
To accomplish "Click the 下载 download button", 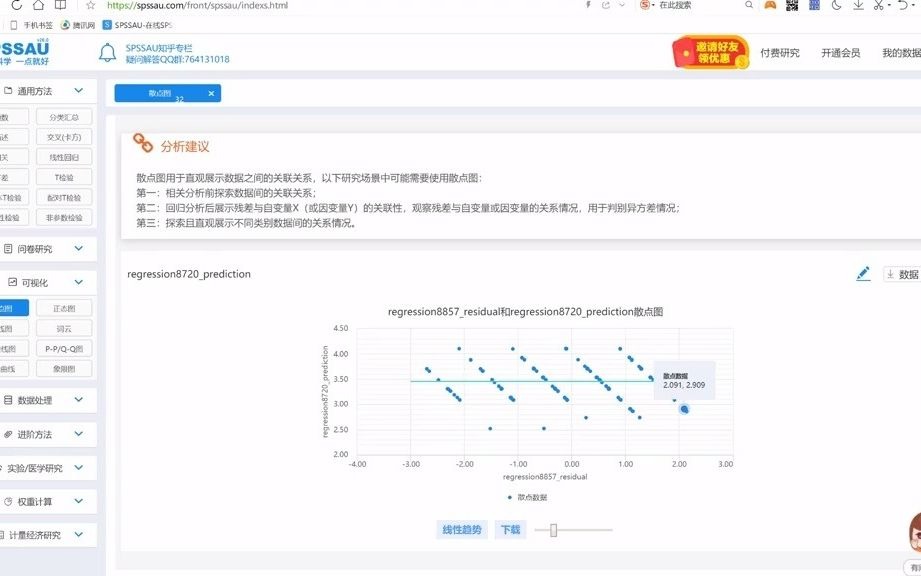I will 508,530.
